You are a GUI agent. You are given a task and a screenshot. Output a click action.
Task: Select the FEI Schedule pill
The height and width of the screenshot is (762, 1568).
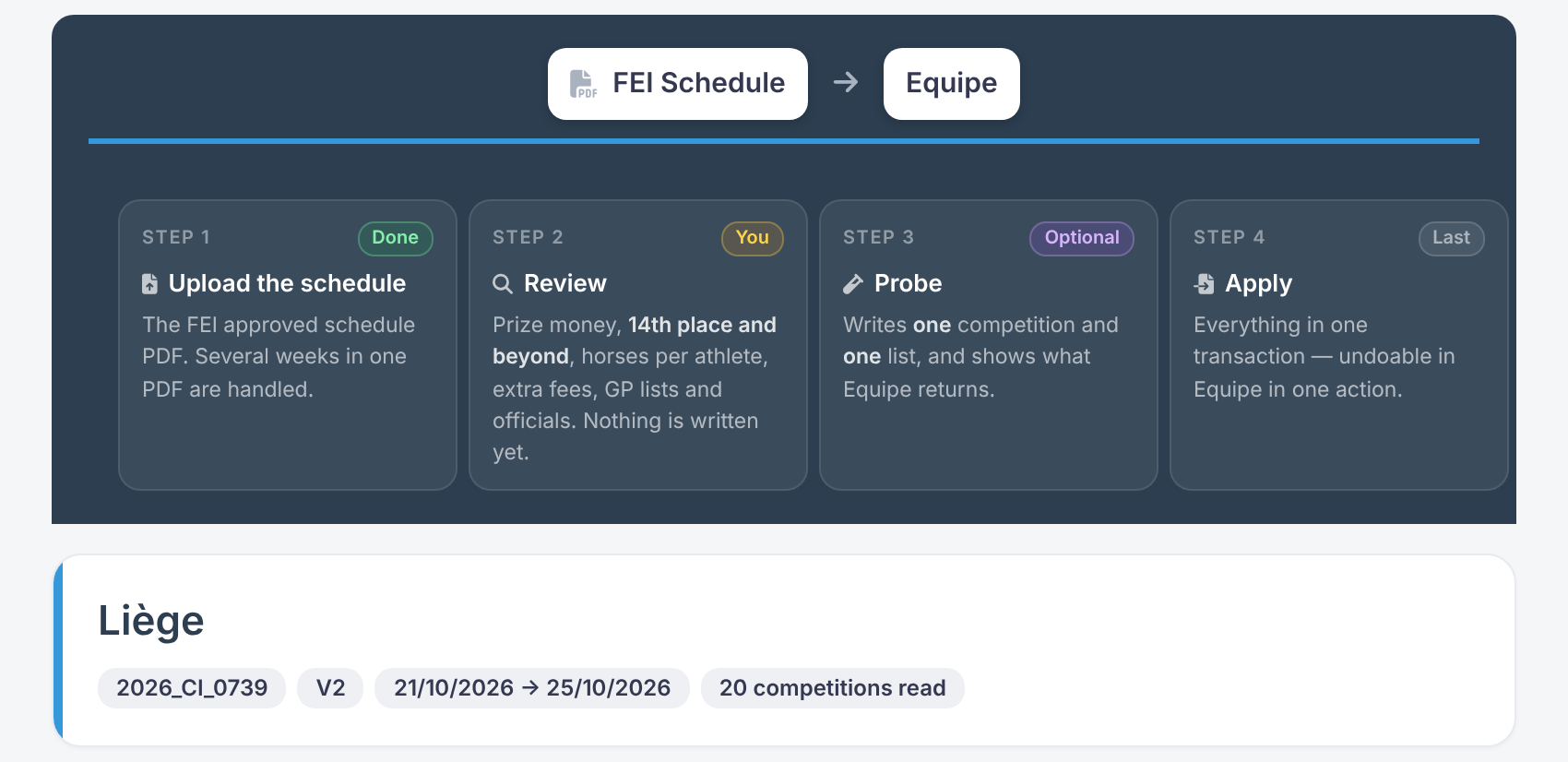point(678,84)
